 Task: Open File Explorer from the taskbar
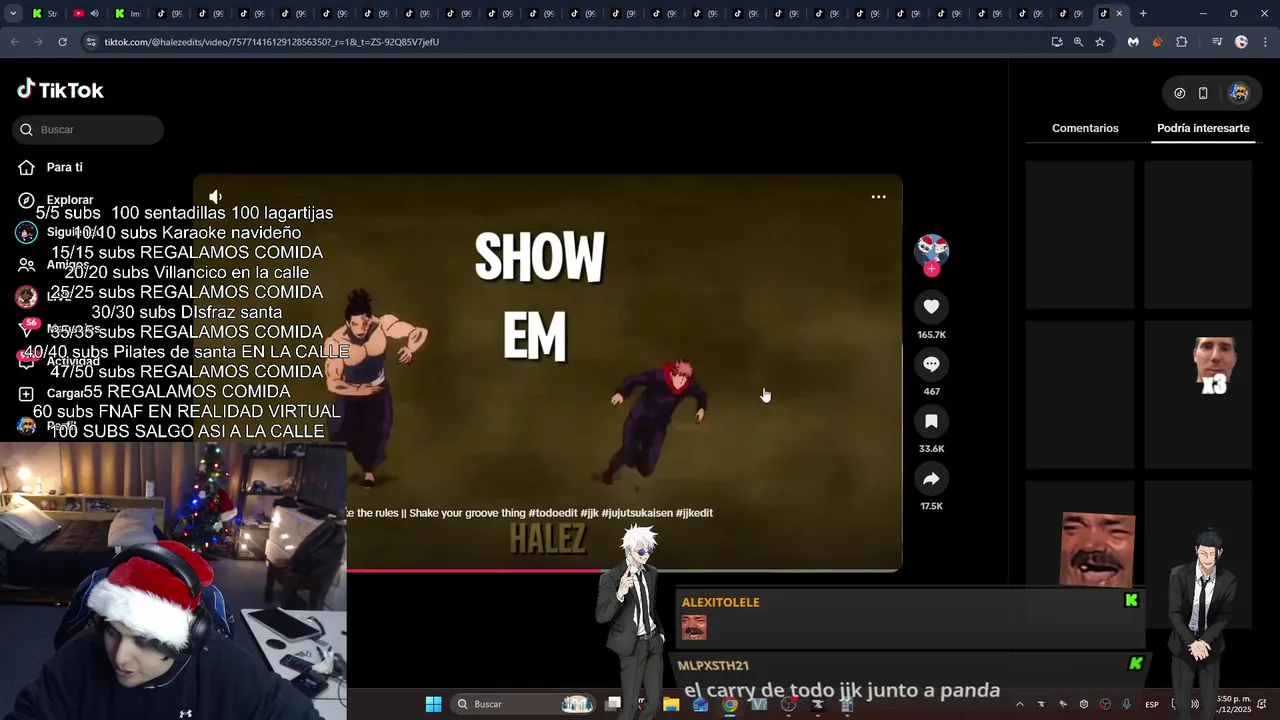[671, 704]
